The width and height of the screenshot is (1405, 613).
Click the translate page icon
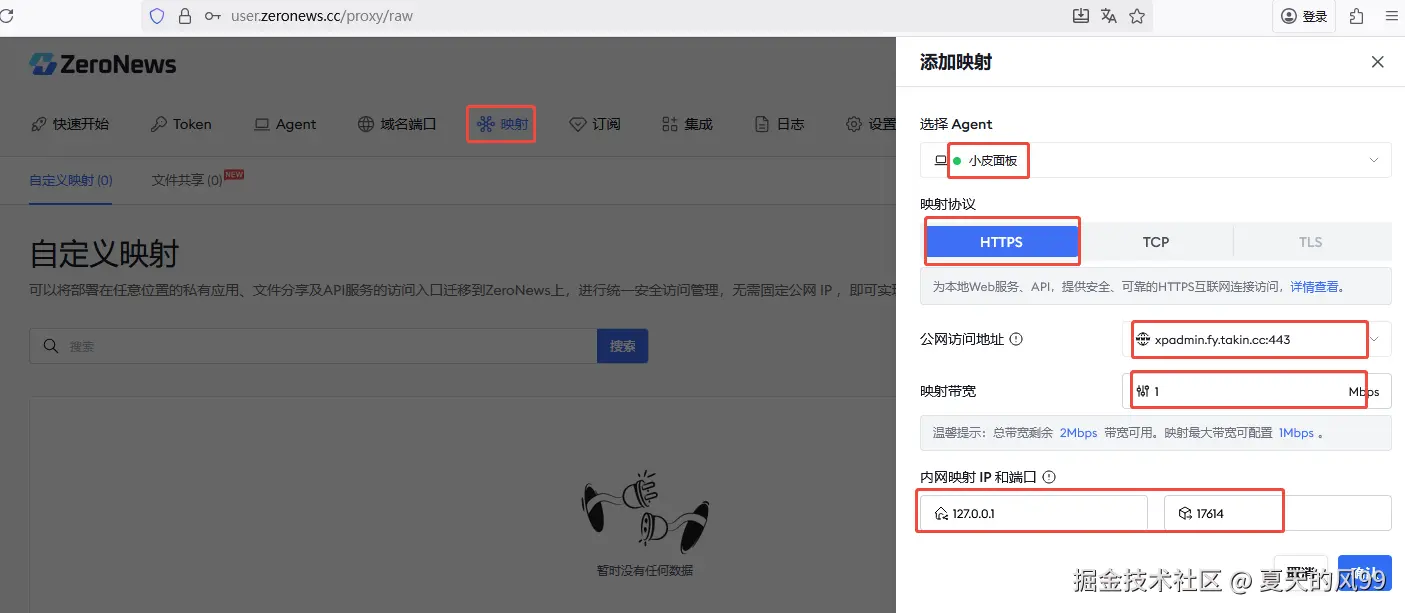click(1108, 16)
